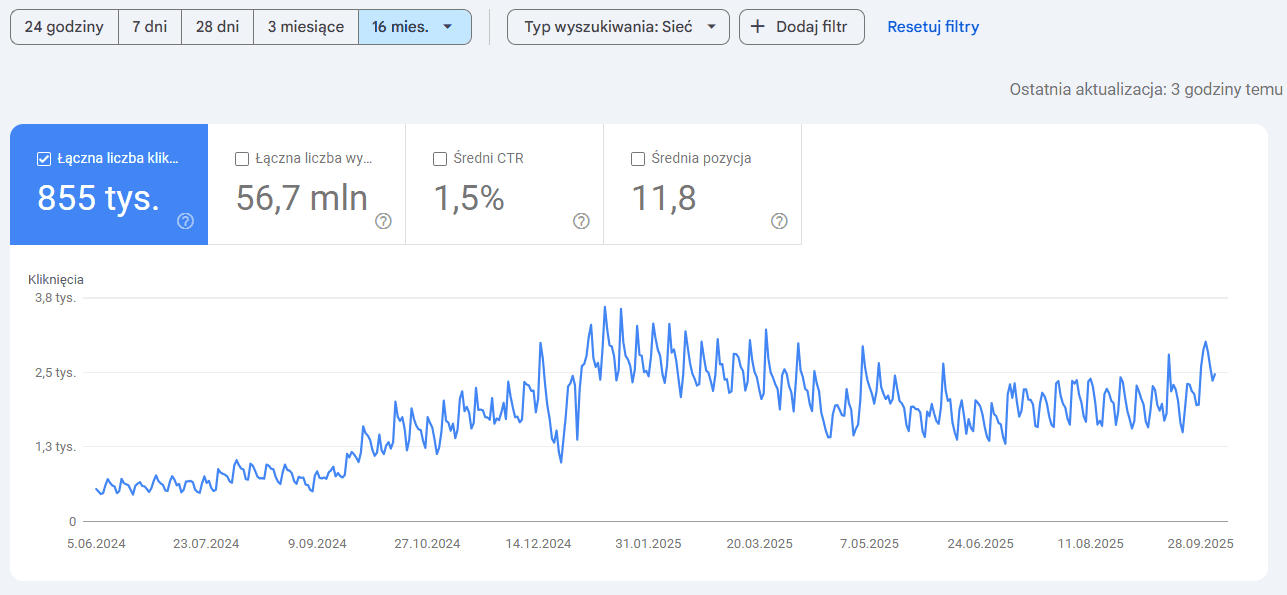Screen dimensions: 1287x595
Task: Click the 11,8 average position value
Action: point(663,198)
